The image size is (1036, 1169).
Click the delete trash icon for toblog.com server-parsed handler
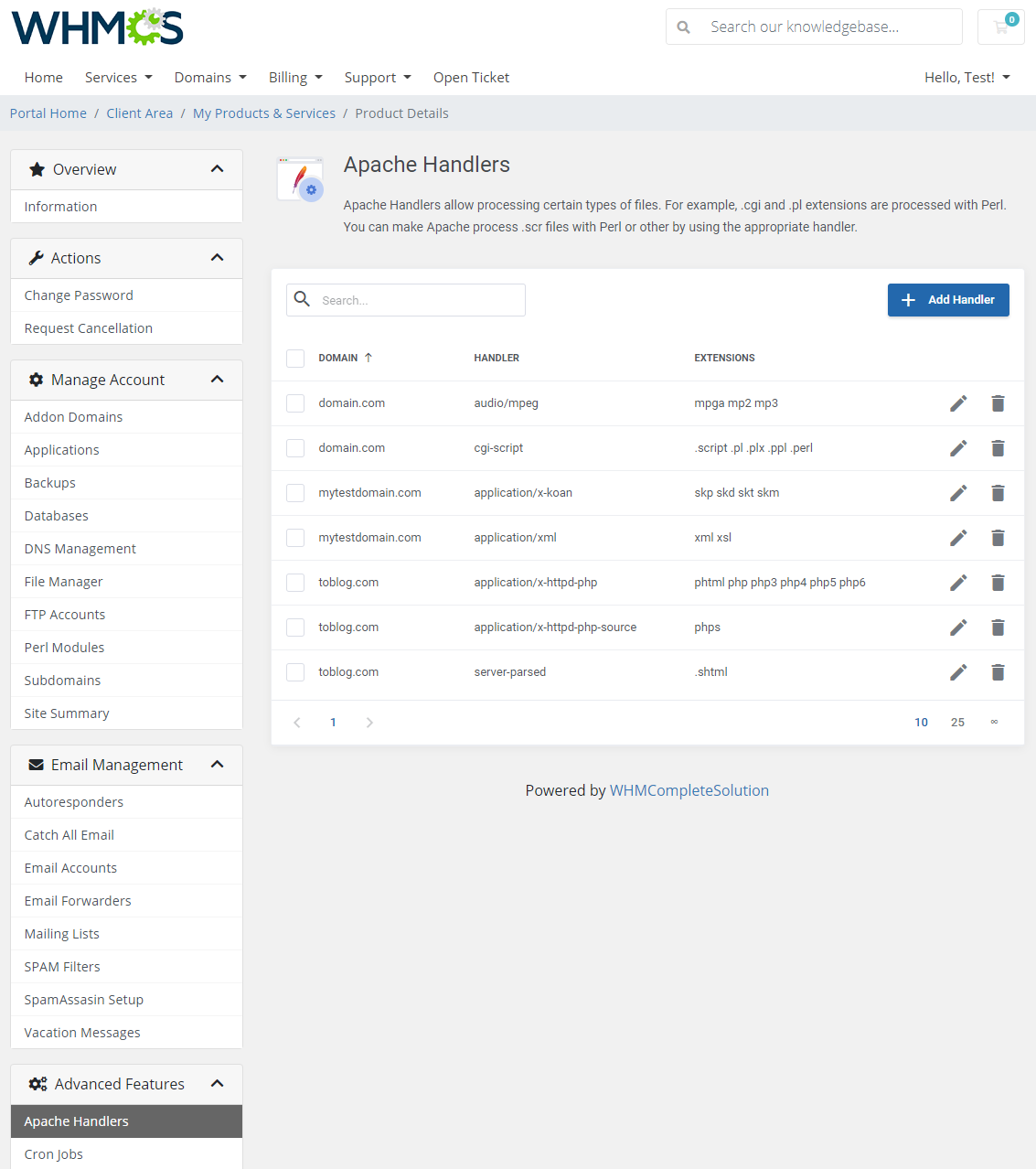click(x=998, y=671)
